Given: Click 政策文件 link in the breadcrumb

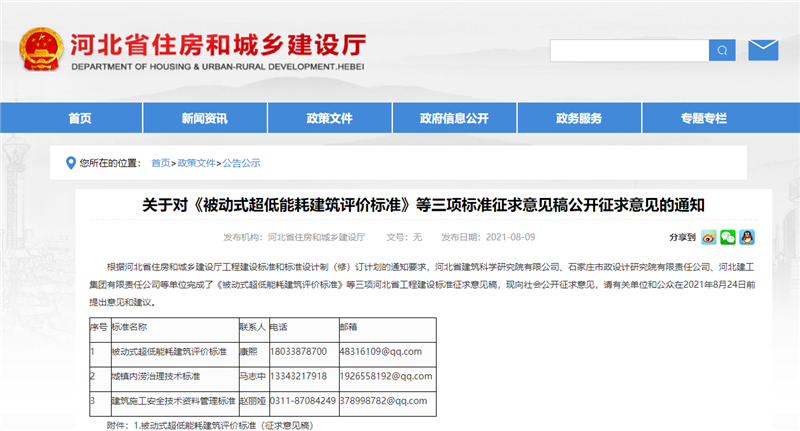Looking at the screenshot, I should pos(197,162).
